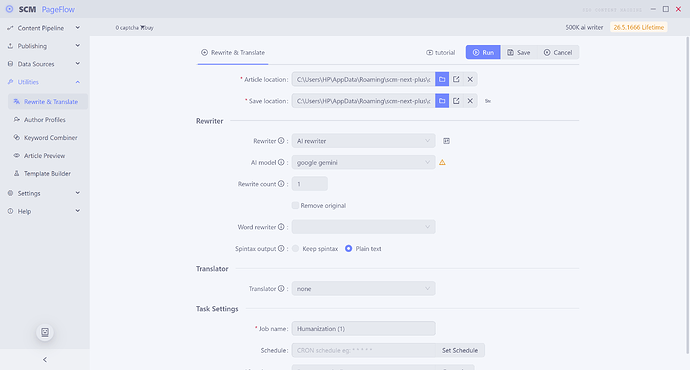Expand Content Pipeline menu
The height and width of the screenshot is (370, 690).
point(44,28)
